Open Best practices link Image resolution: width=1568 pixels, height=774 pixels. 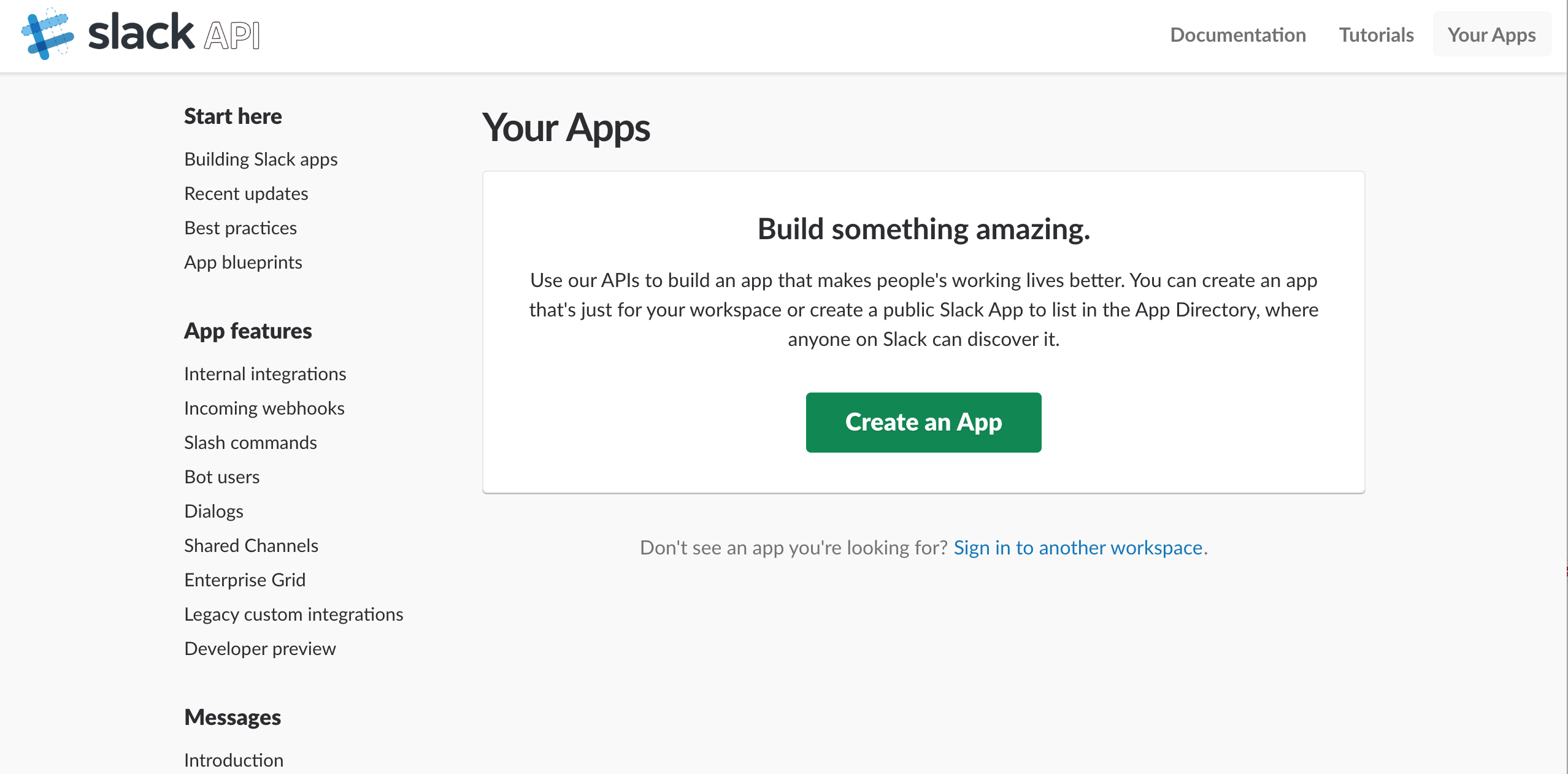(x=240, y=228)
